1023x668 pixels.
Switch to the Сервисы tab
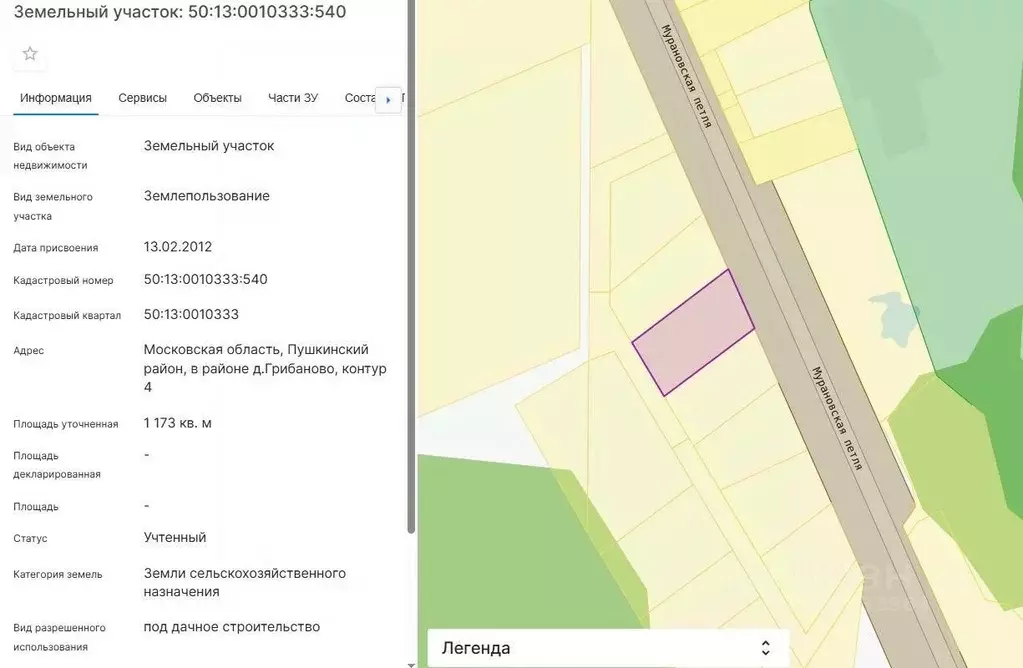point(142,98)
